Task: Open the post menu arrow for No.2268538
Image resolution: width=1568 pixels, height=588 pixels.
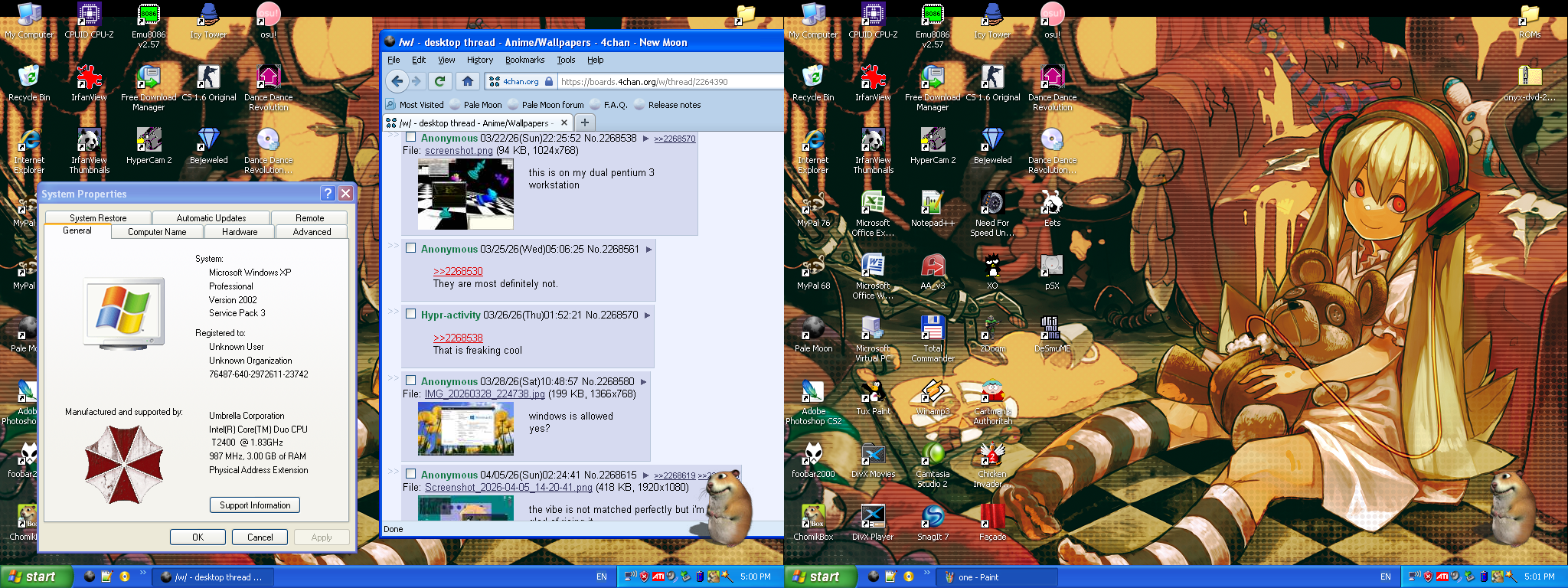Action: 646,139
